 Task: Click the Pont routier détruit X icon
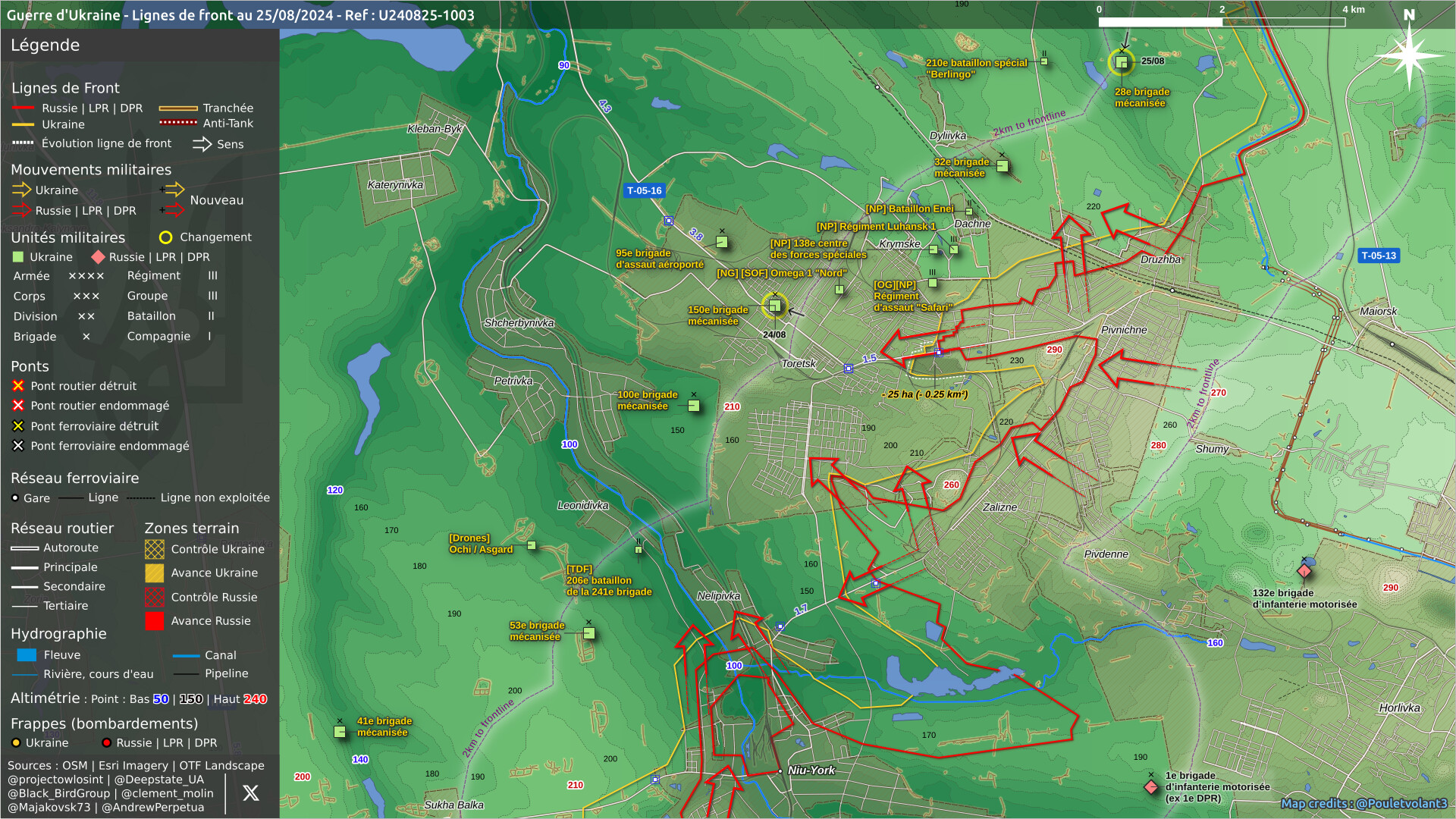click(x=18, y=386)
